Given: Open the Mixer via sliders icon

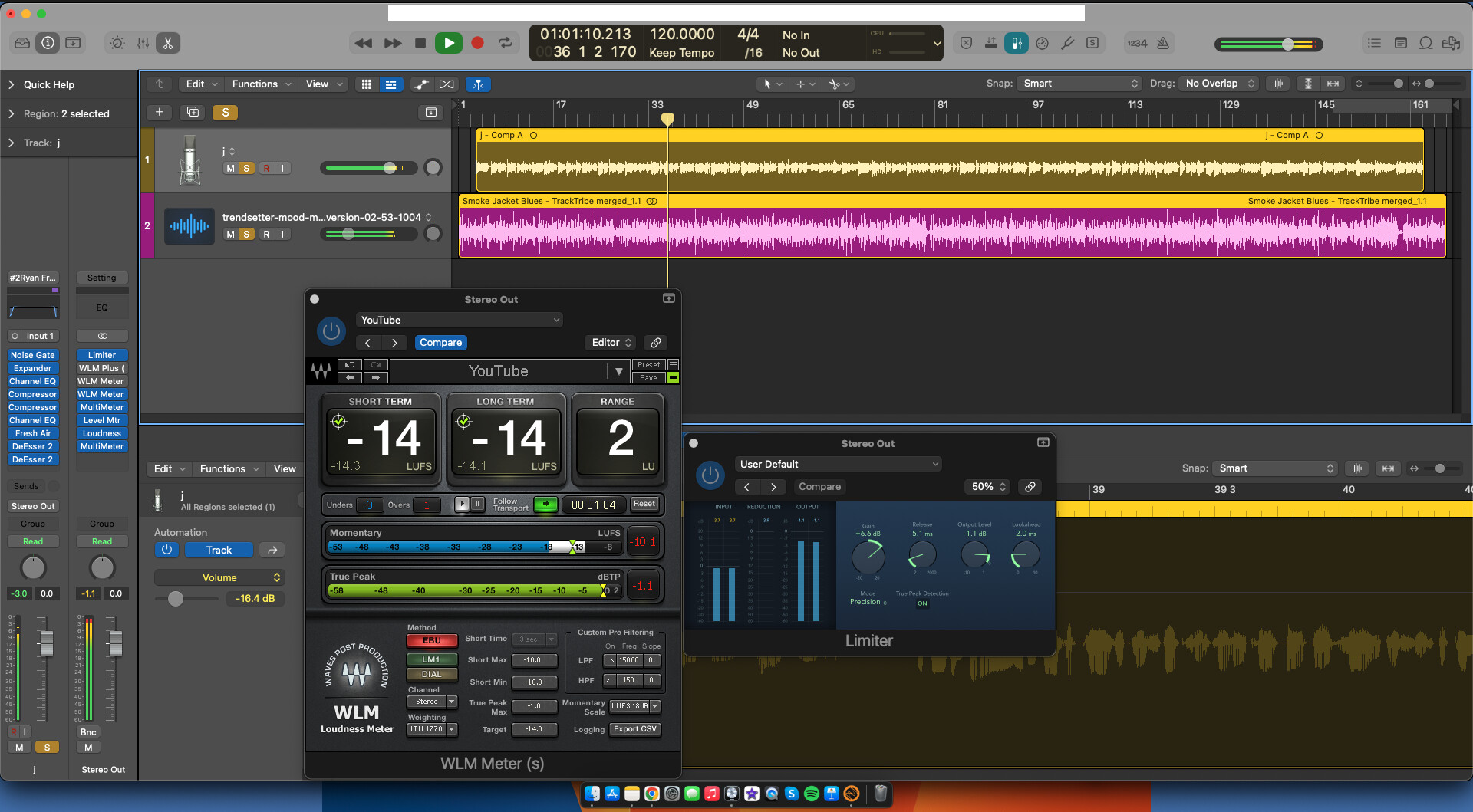Looking at the screenshot, I should pyautogui.click(x=143, y=43).
